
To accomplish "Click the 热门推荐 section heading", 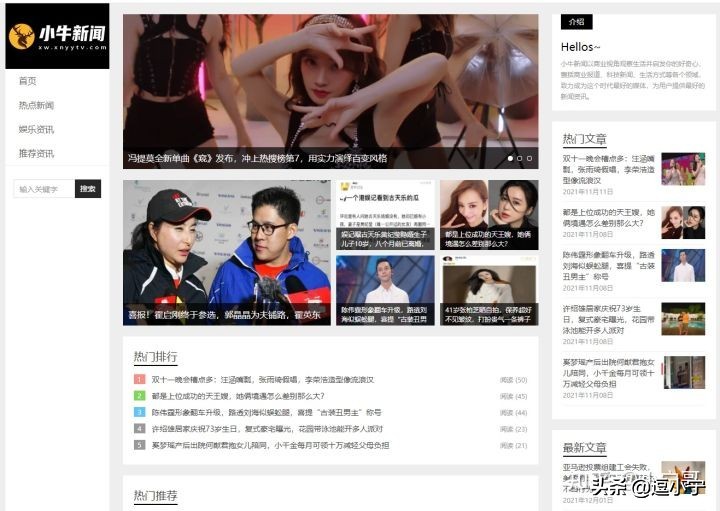I will click(x=155, y=495).
